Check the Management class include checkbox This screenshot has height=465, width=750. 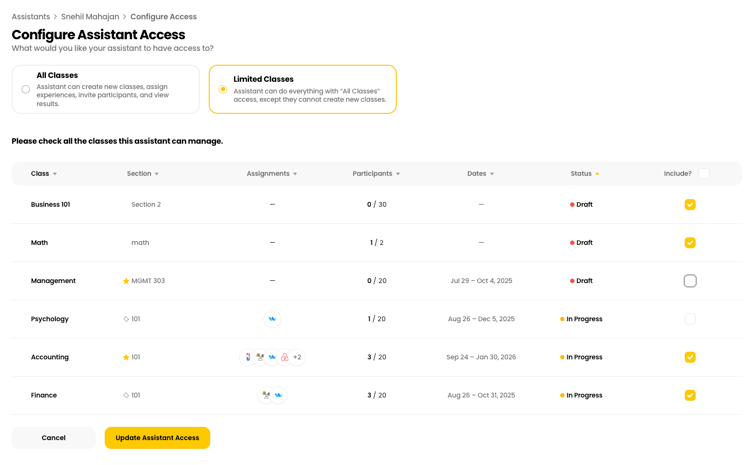point(690,281)
